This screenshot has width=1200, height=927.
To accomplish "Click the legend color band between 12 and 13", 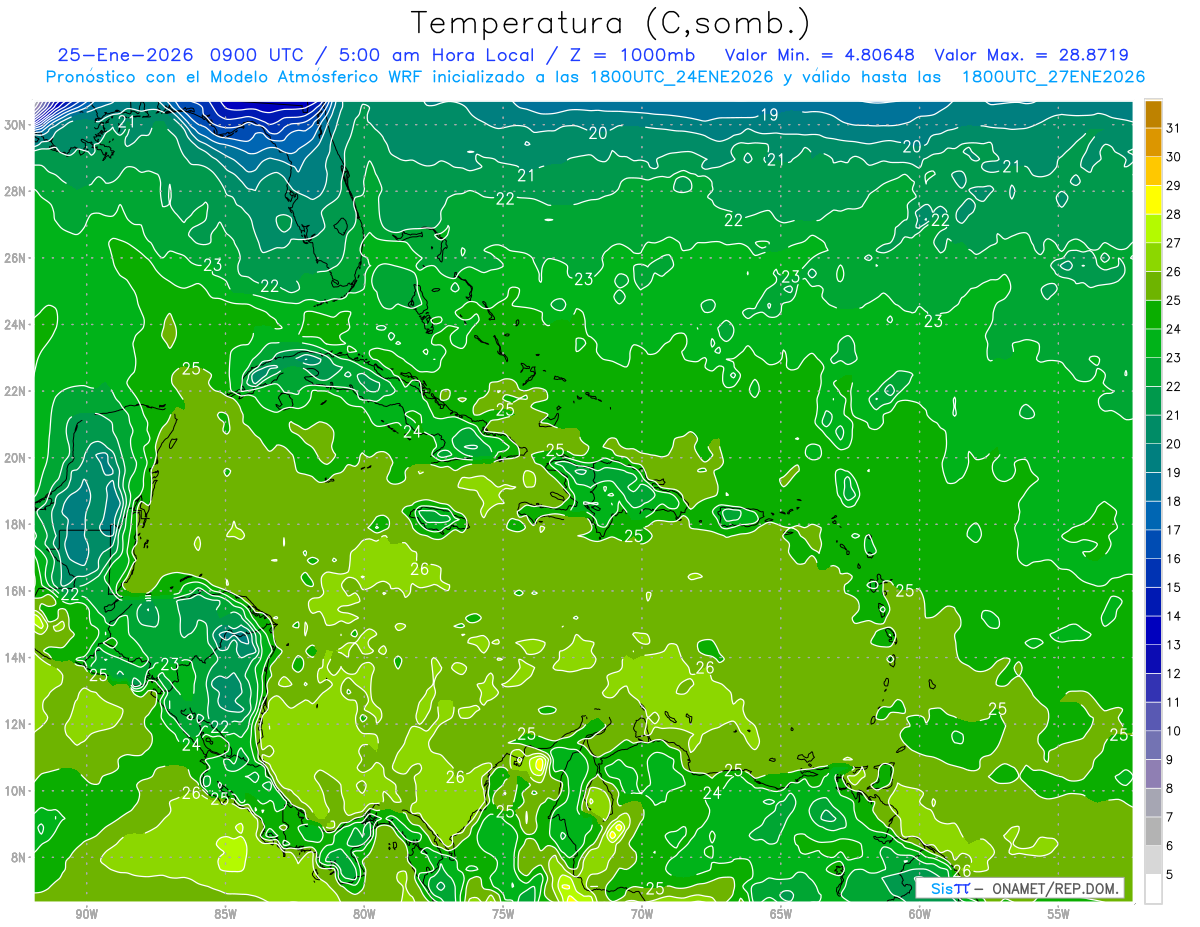I will coord(1153,659).
